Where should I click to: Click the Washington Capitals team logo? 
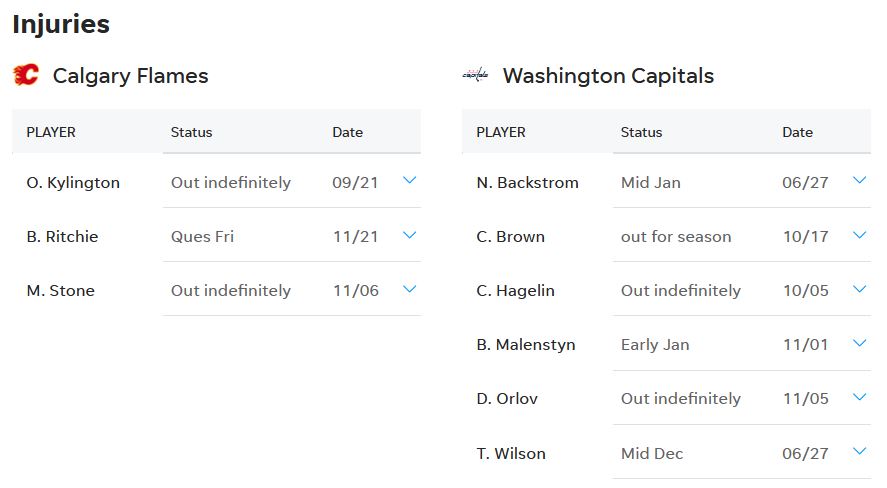[475, 75]
